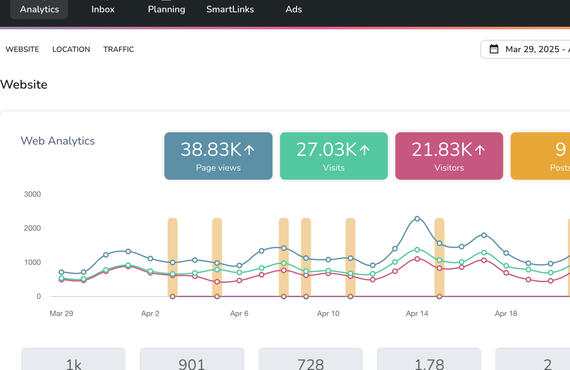Go to the Inbox tab

[103, 9]
